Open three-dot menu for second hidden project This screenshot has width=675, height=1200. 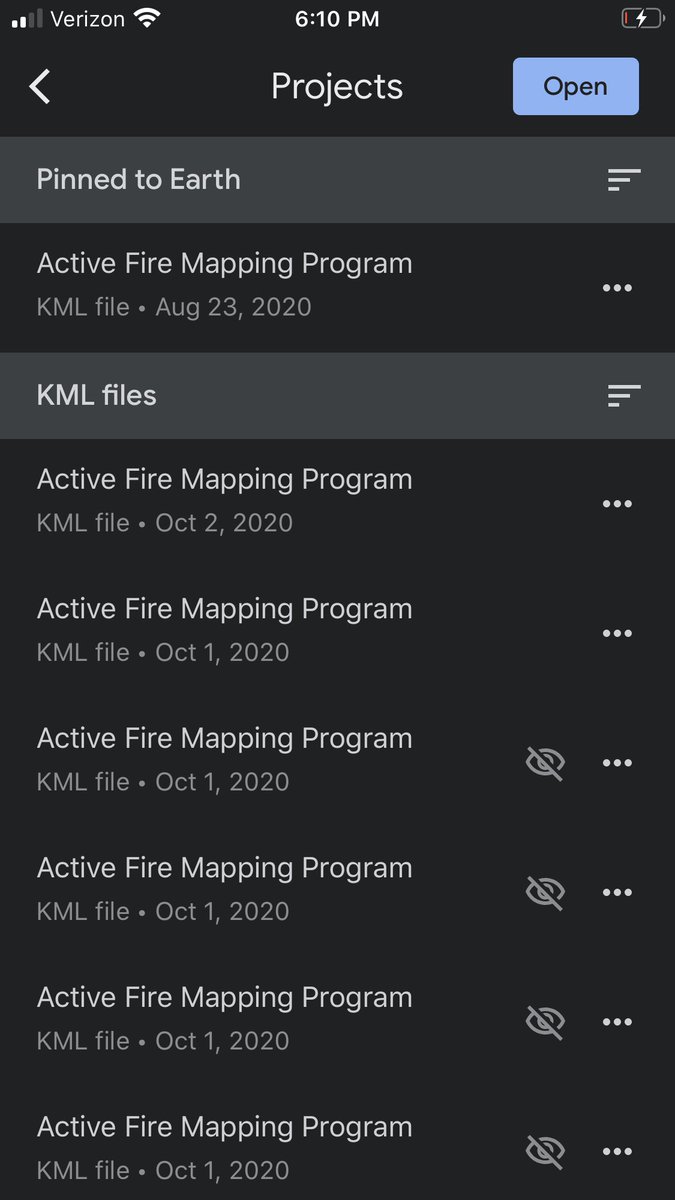pyautogui.click(x=617, y=892)
